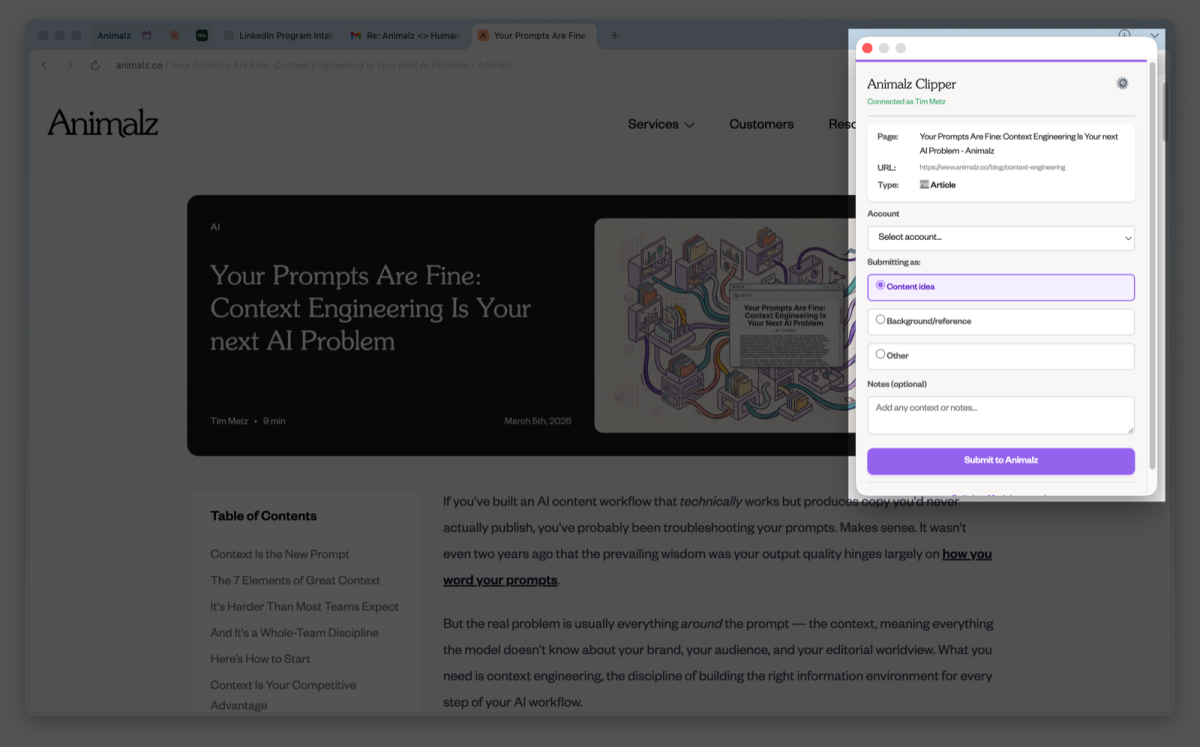
Task: Click the browser downloads icon
Action: point(1124,35)
